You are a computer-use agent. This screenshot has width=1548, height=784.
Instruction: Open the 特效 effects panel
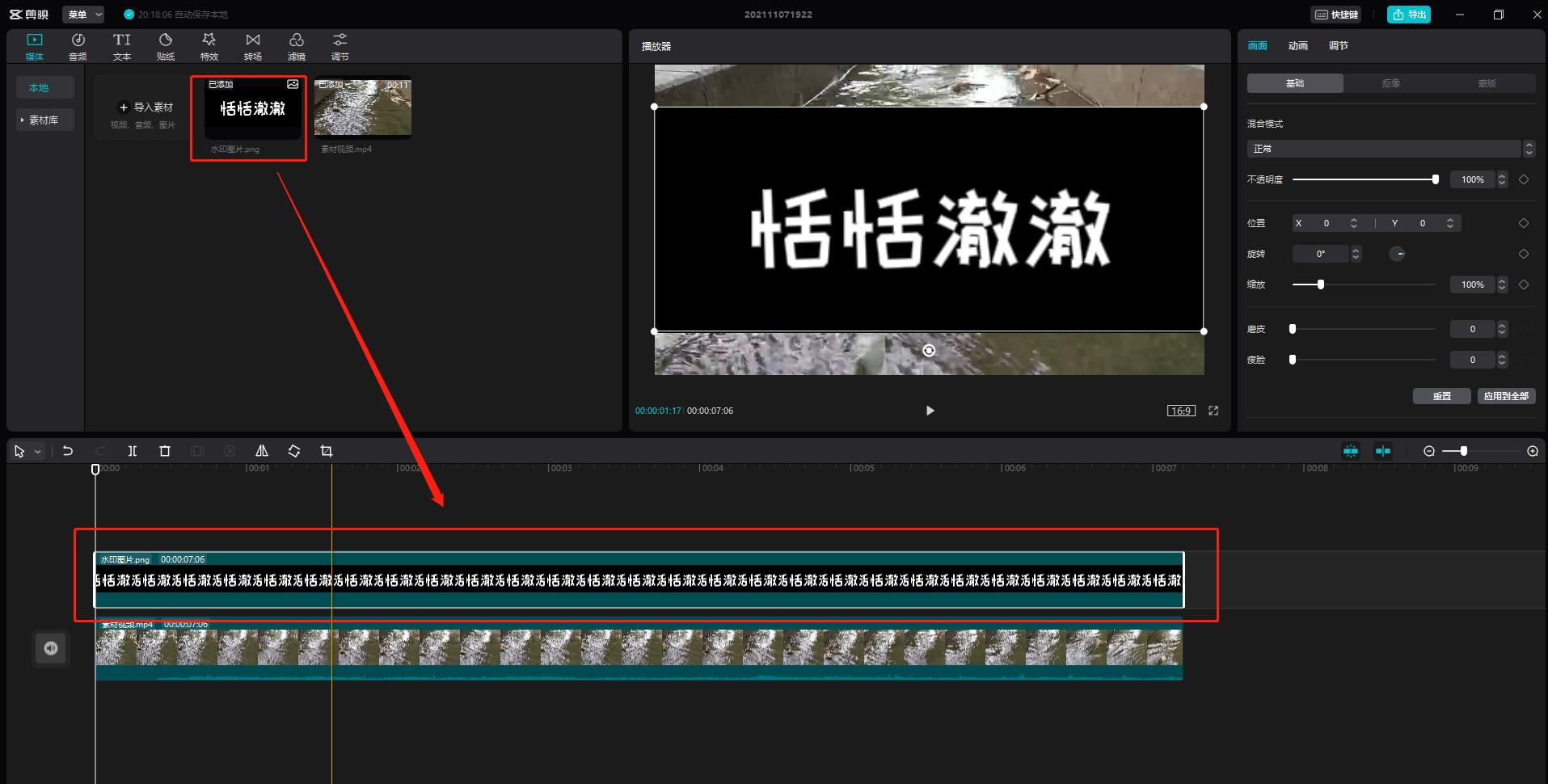click(x=209, y=45)
